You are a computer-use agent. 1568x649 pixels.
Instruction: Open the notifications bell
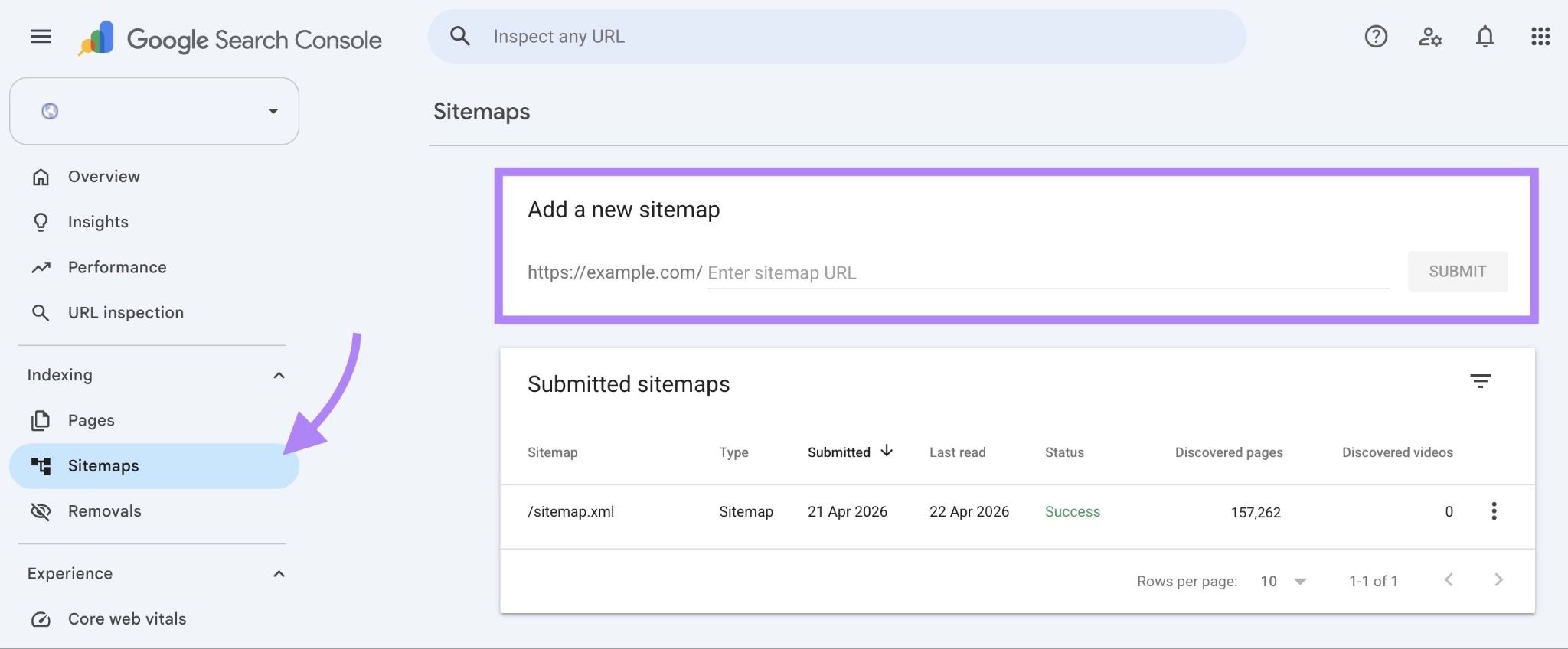click(1485, 36)
